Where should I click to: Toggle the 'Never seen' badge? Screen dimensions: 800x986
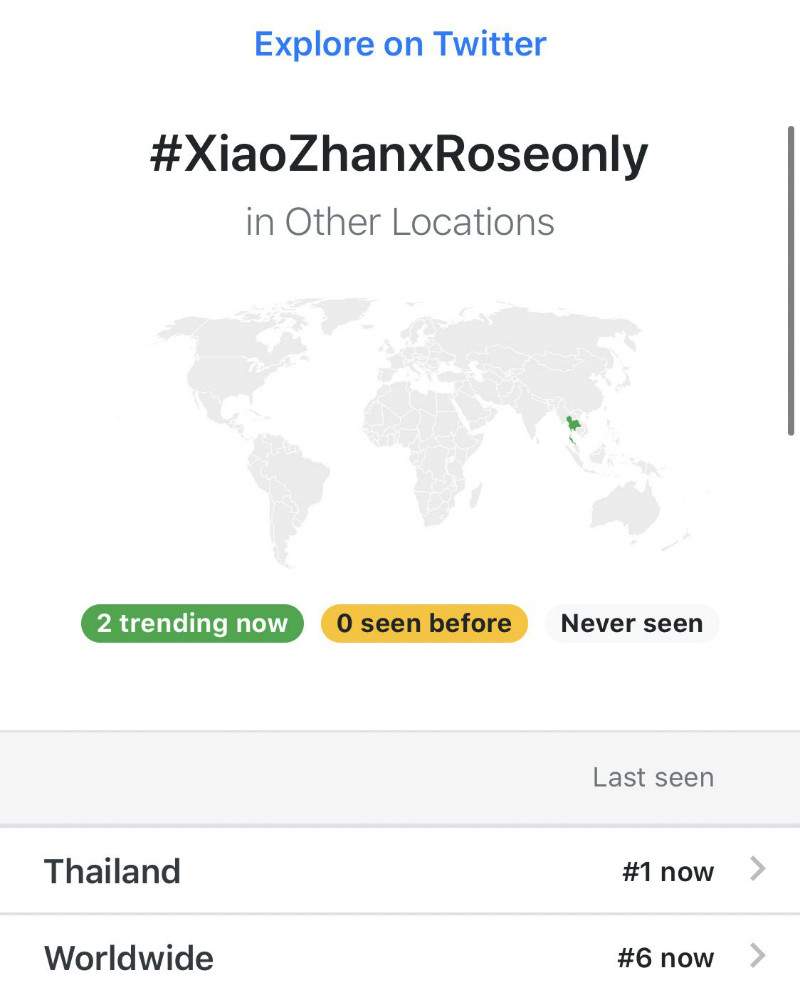(x=631, y=623)
